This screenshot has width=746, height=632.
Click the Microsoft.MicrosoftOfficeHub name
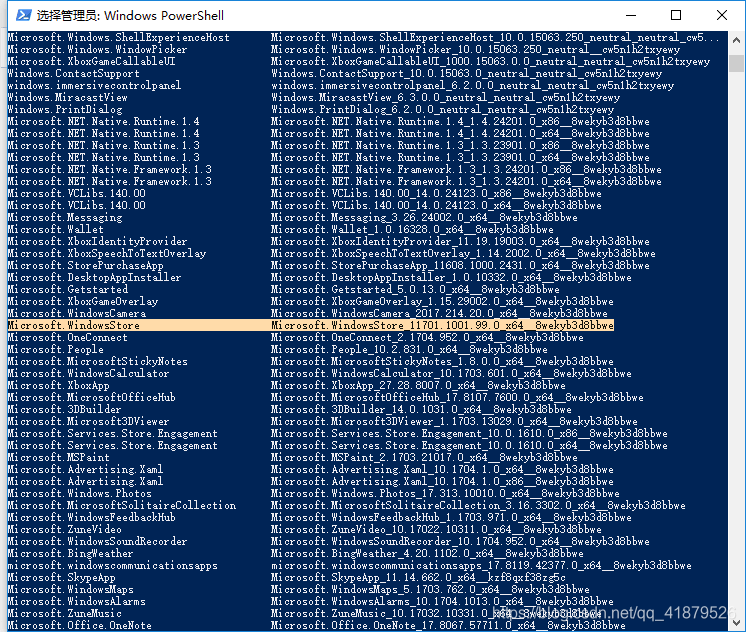(x=91, y=397)
